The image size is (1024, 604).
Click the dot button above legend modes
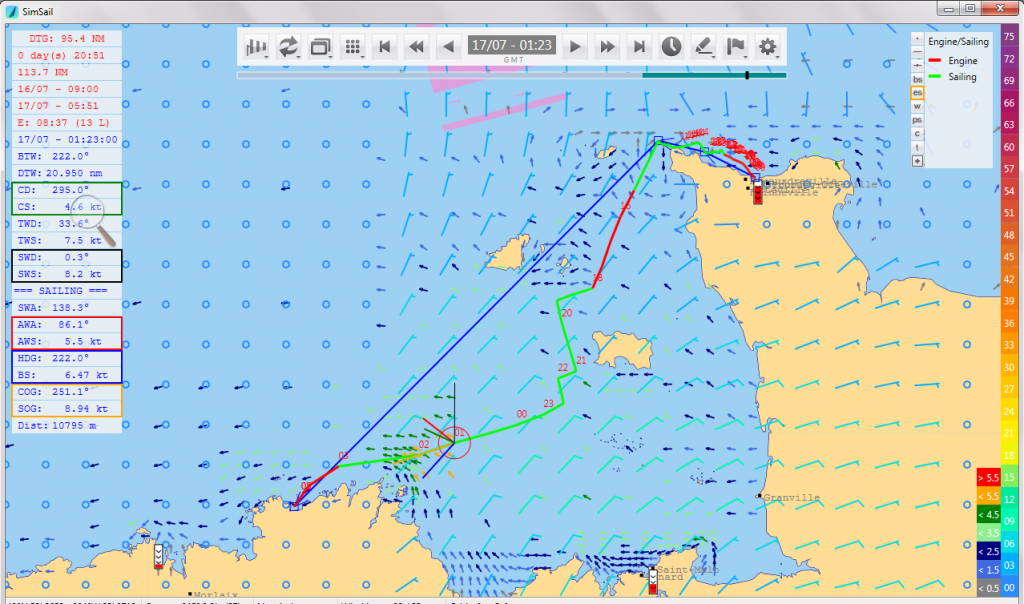click(x=918, y=39)
